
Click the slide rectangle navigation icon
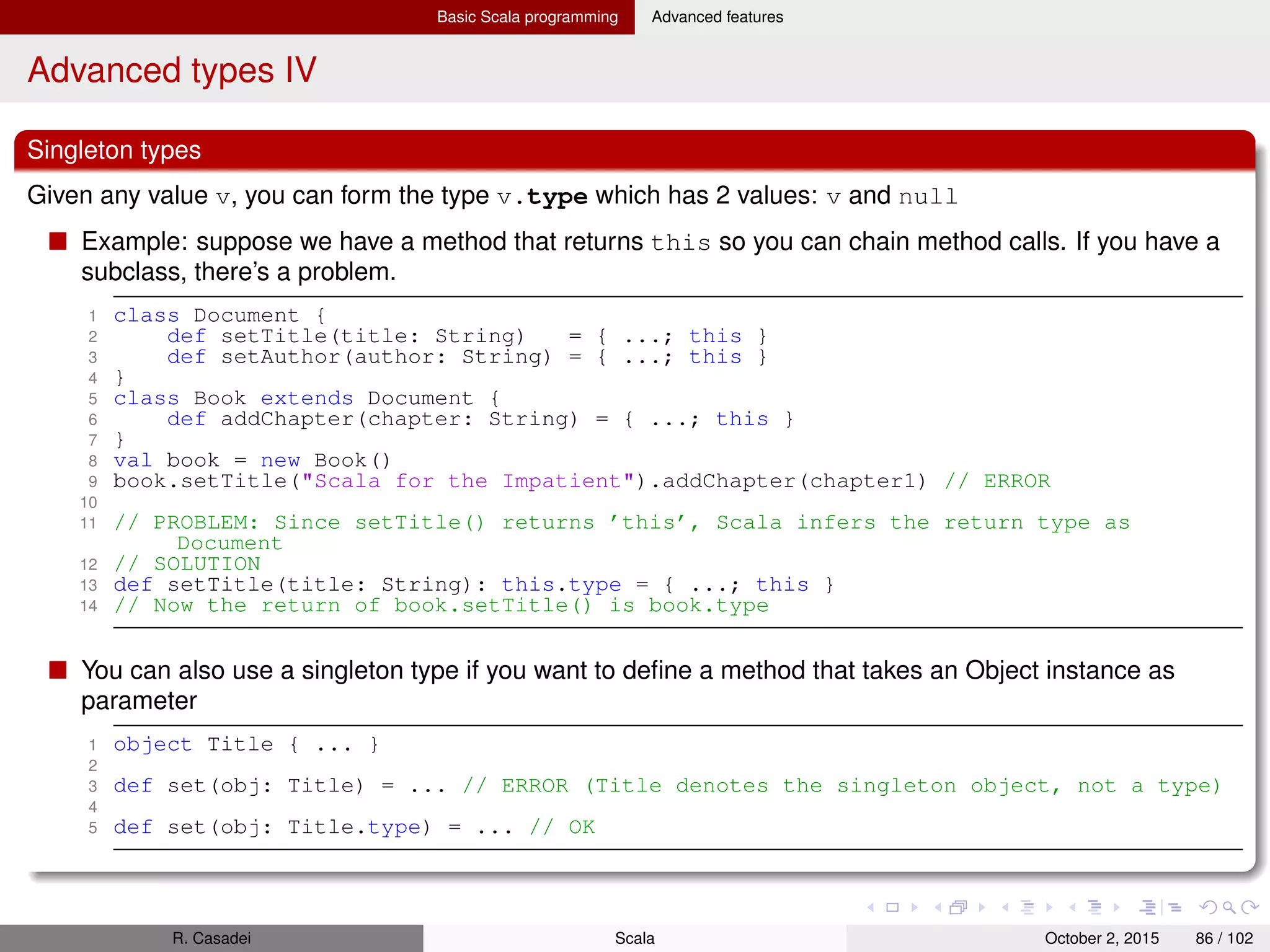click(x=892, y=907)
